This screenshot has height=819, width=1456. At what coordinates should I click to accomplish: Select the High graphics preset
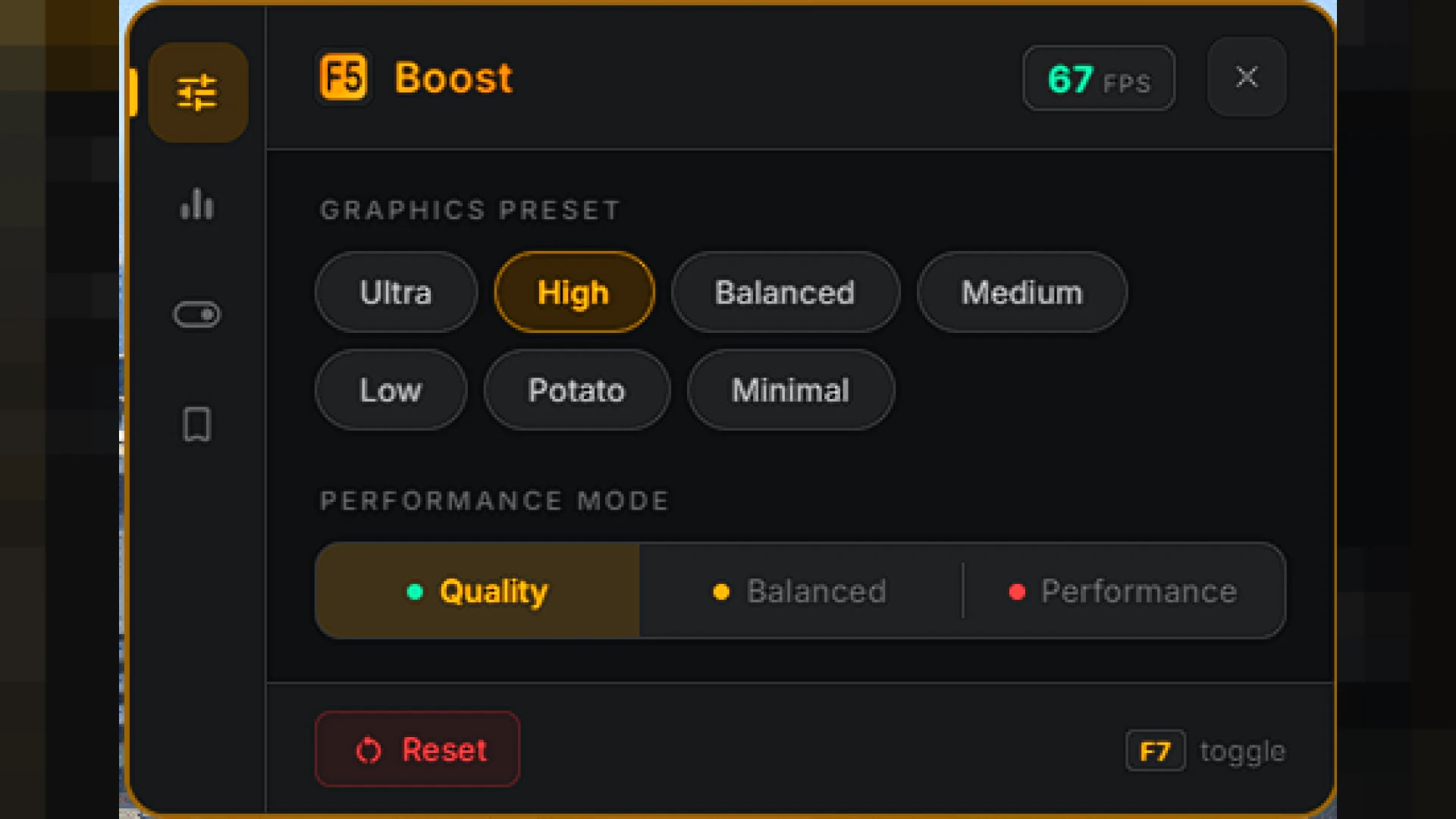point(574,292)
